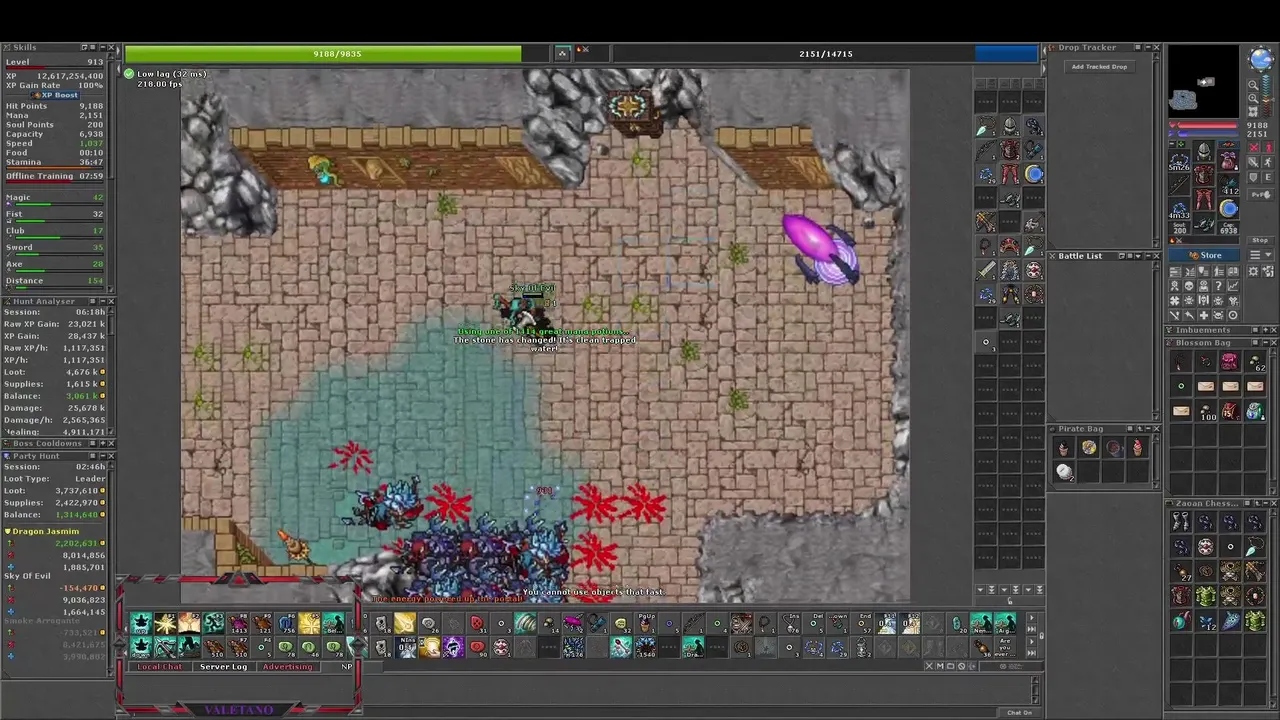Image resolution: width=1280 pixels, height=720 pixels.
Task: Click the Level 913 skill row
Action: pos(55,62)
